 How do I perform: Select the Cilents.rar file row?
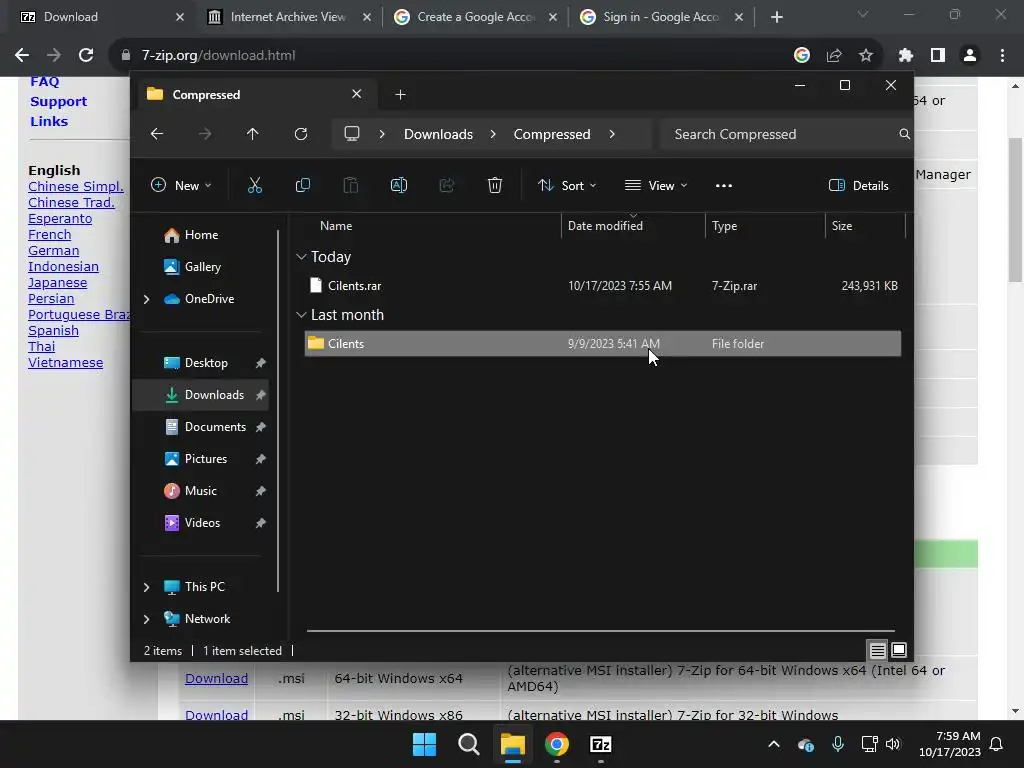click(602, 285)
